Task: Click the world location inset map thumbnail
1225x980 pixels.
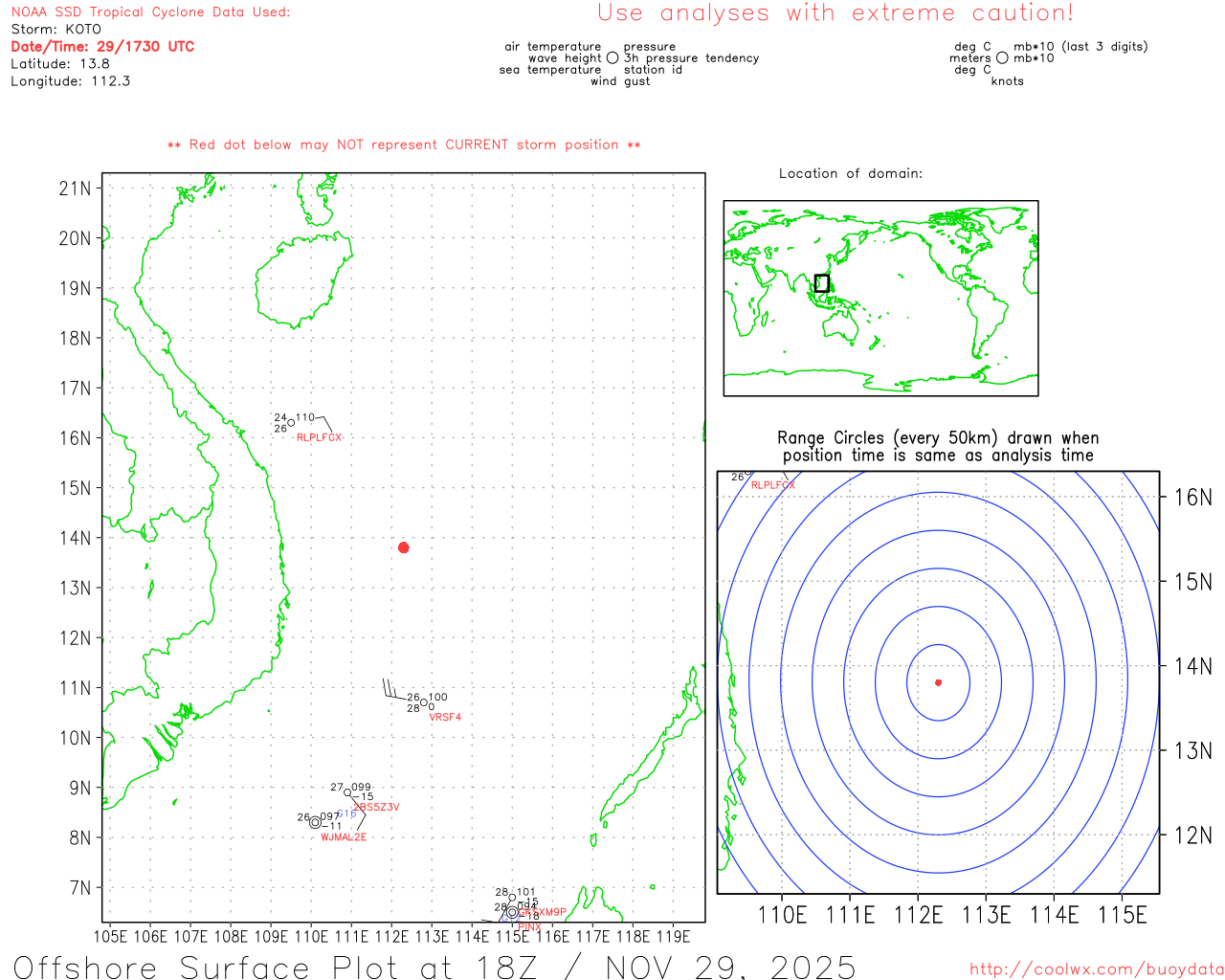Action: [880, 298]
